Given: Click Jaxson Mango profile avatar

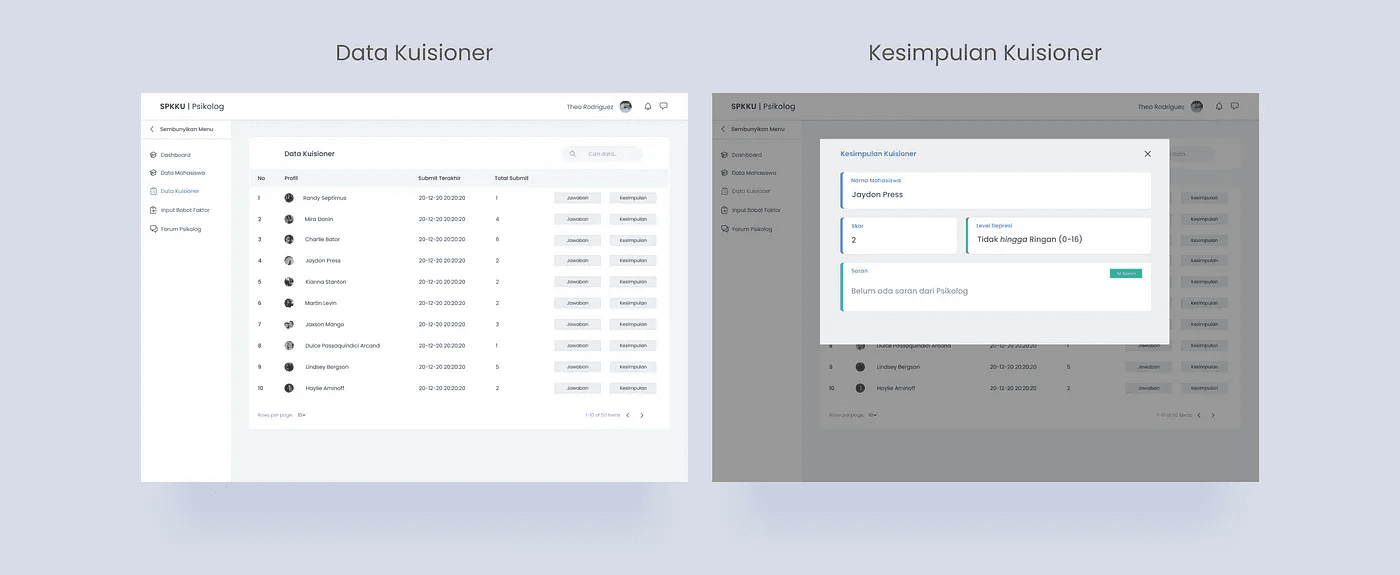Looking at the screenshot, I should [289, 325].
